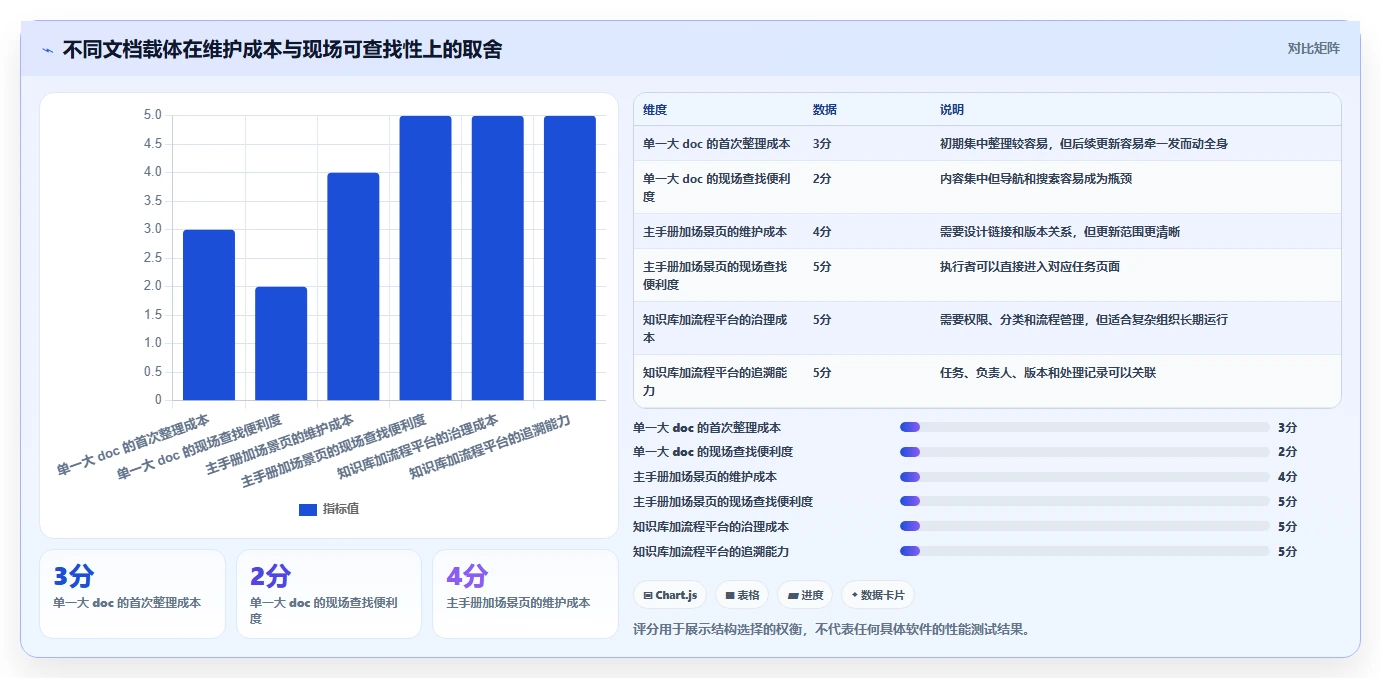Click progress list label 主手册加场景页的维护成本

coord(705,477)
